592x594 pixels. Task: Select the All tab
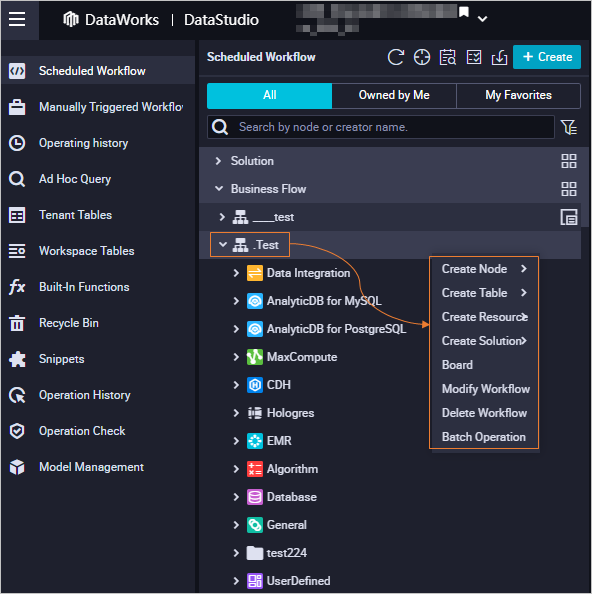269,95
